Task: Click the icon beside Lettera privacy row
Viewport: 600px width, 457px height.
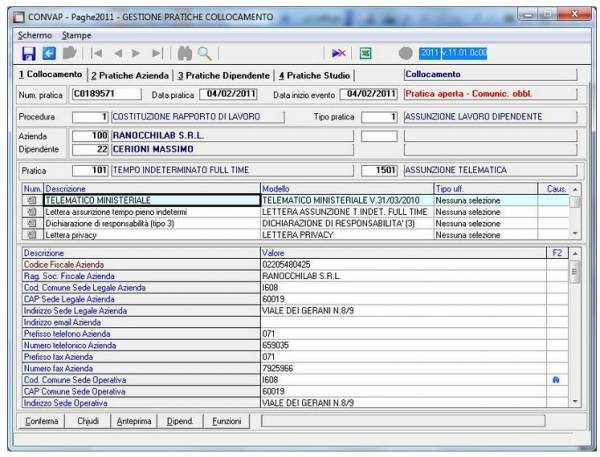Action: [32, 235]
